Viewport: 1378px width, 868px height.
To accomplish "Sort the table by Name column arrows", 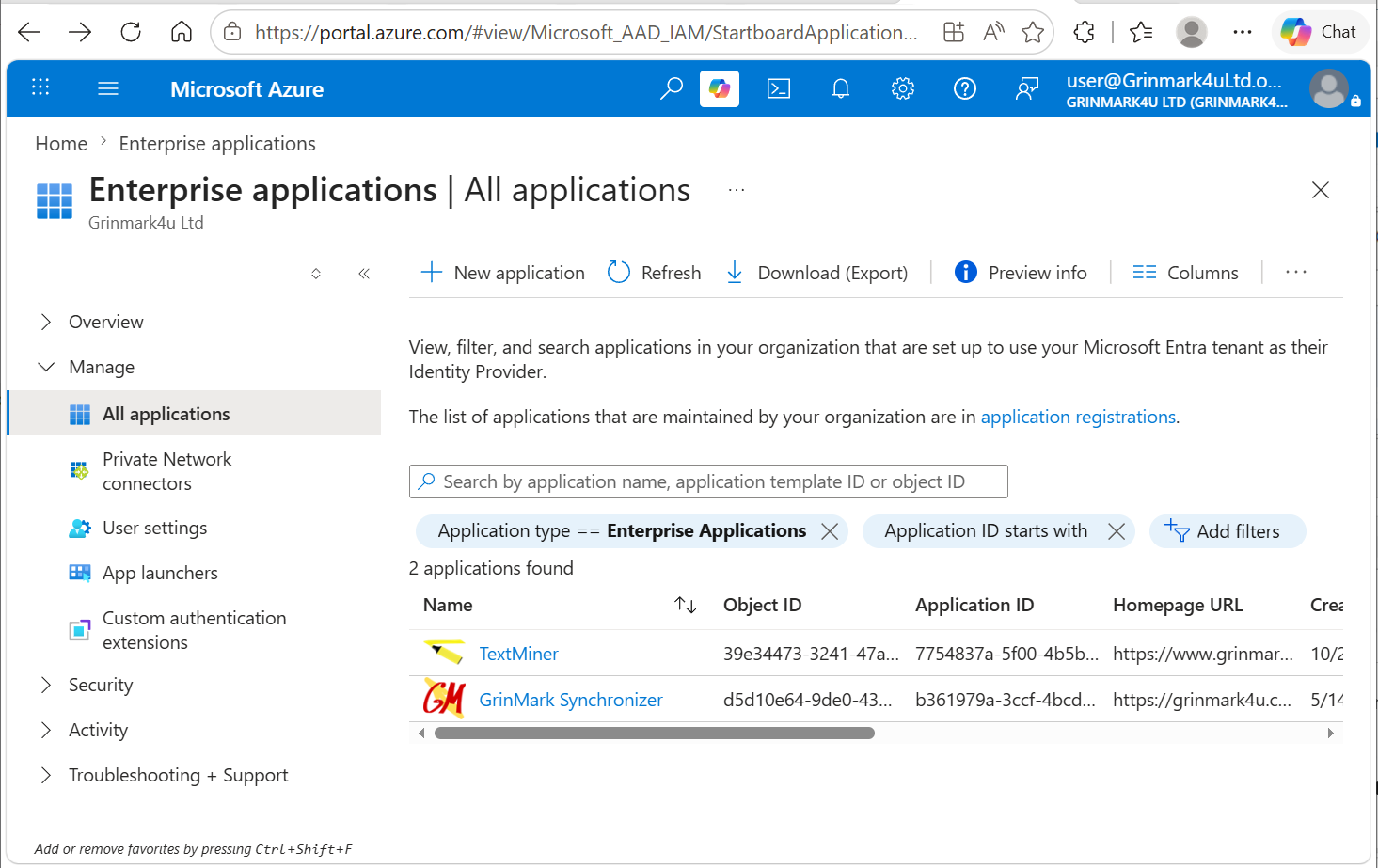I will tap(686, 605).
